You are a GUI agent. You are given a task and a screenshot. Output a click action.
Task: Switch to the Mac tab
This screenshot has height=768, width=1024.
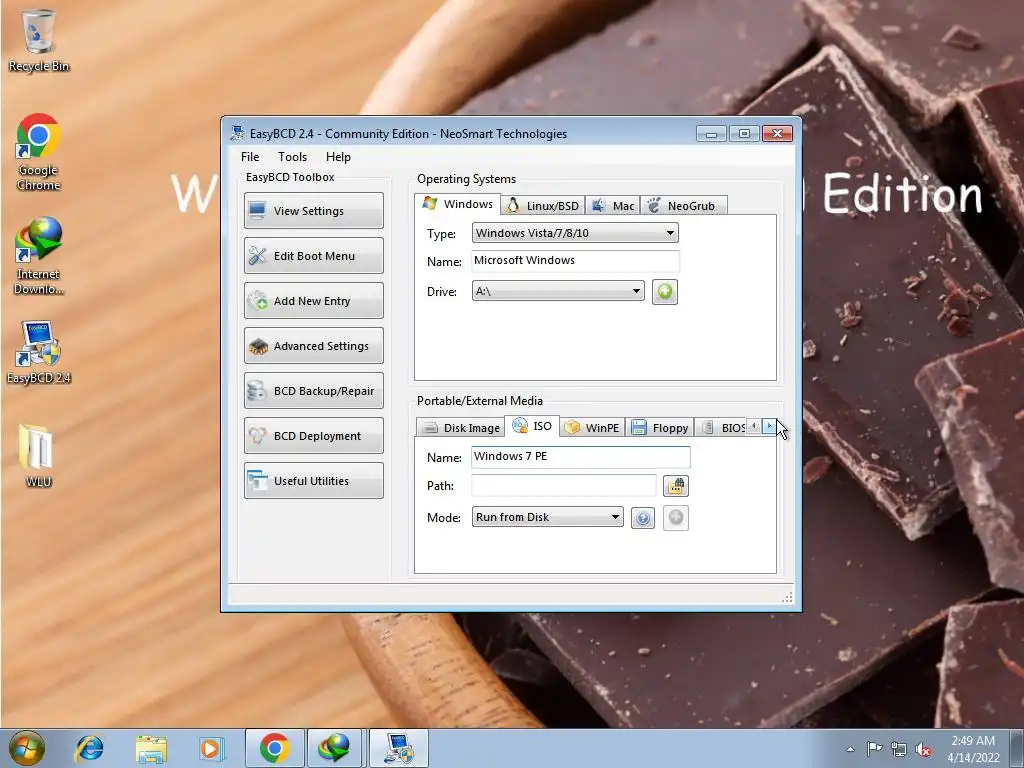click(x=613, y=206)
